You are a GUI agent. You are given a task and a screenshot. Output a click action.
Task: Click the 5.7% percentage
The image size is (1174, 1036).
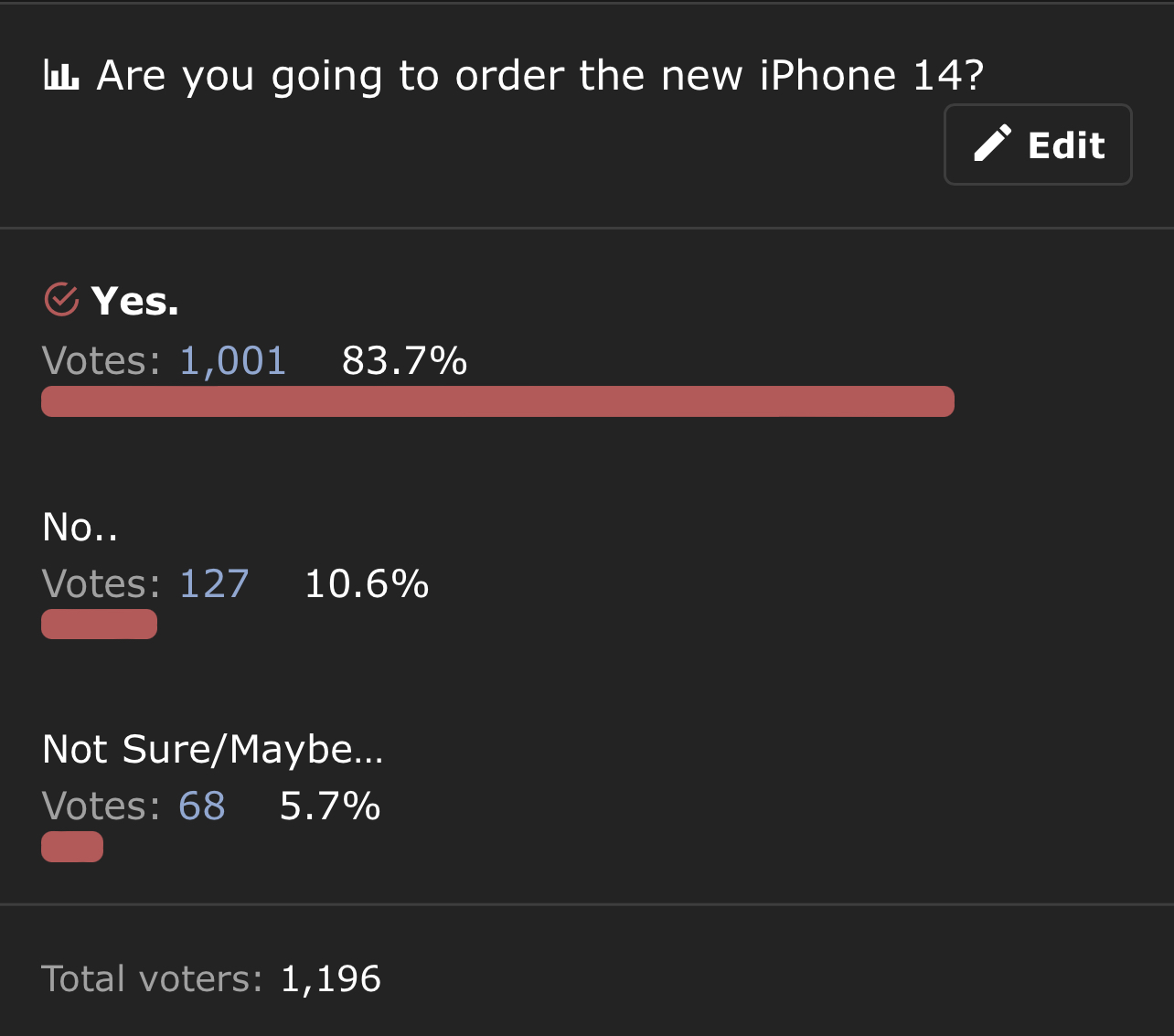coord(330,806)
